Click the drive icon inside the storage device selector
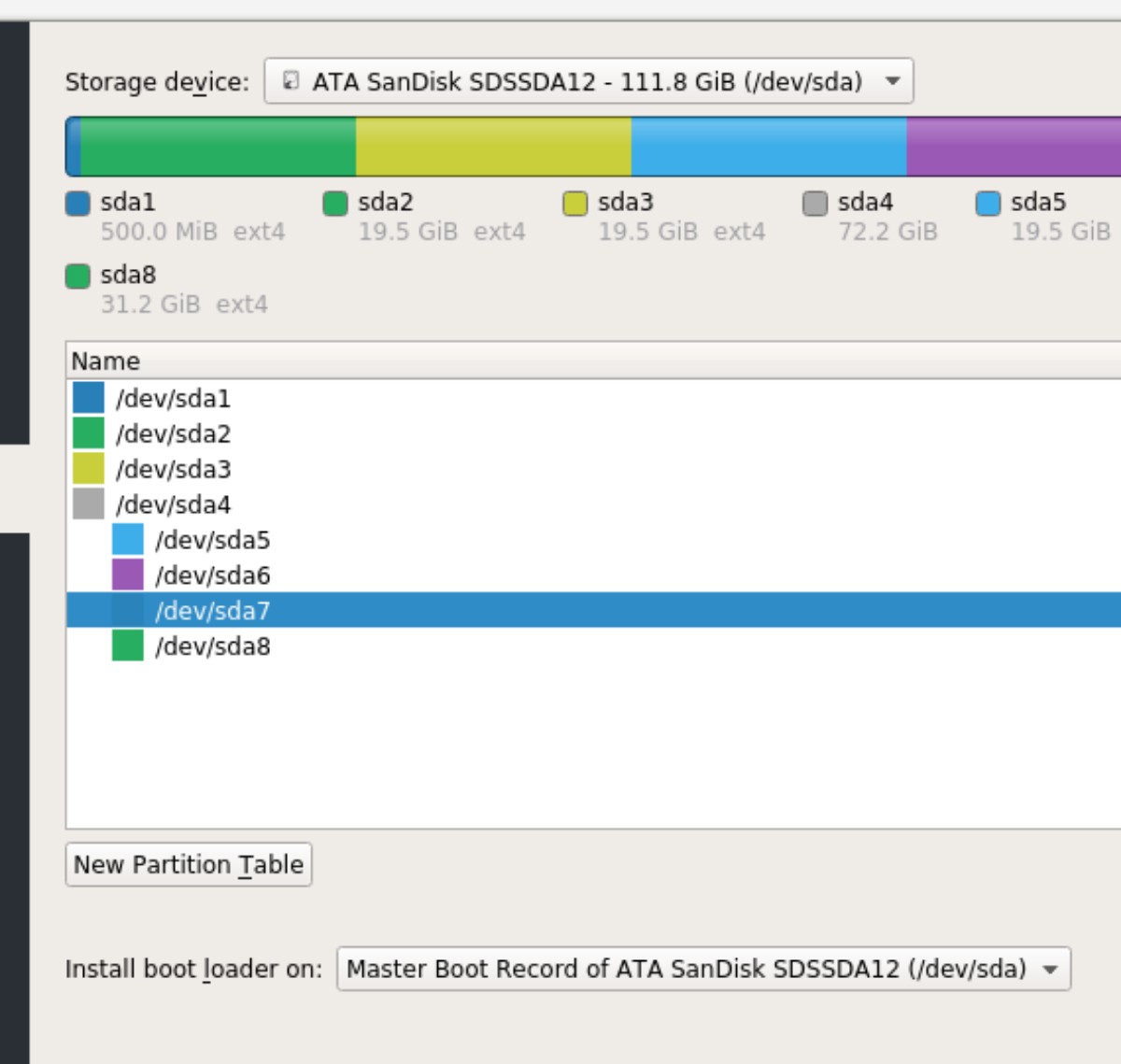Image resolution: width=1121 pixels, height=1064 pixels. (x=293, y=81)
